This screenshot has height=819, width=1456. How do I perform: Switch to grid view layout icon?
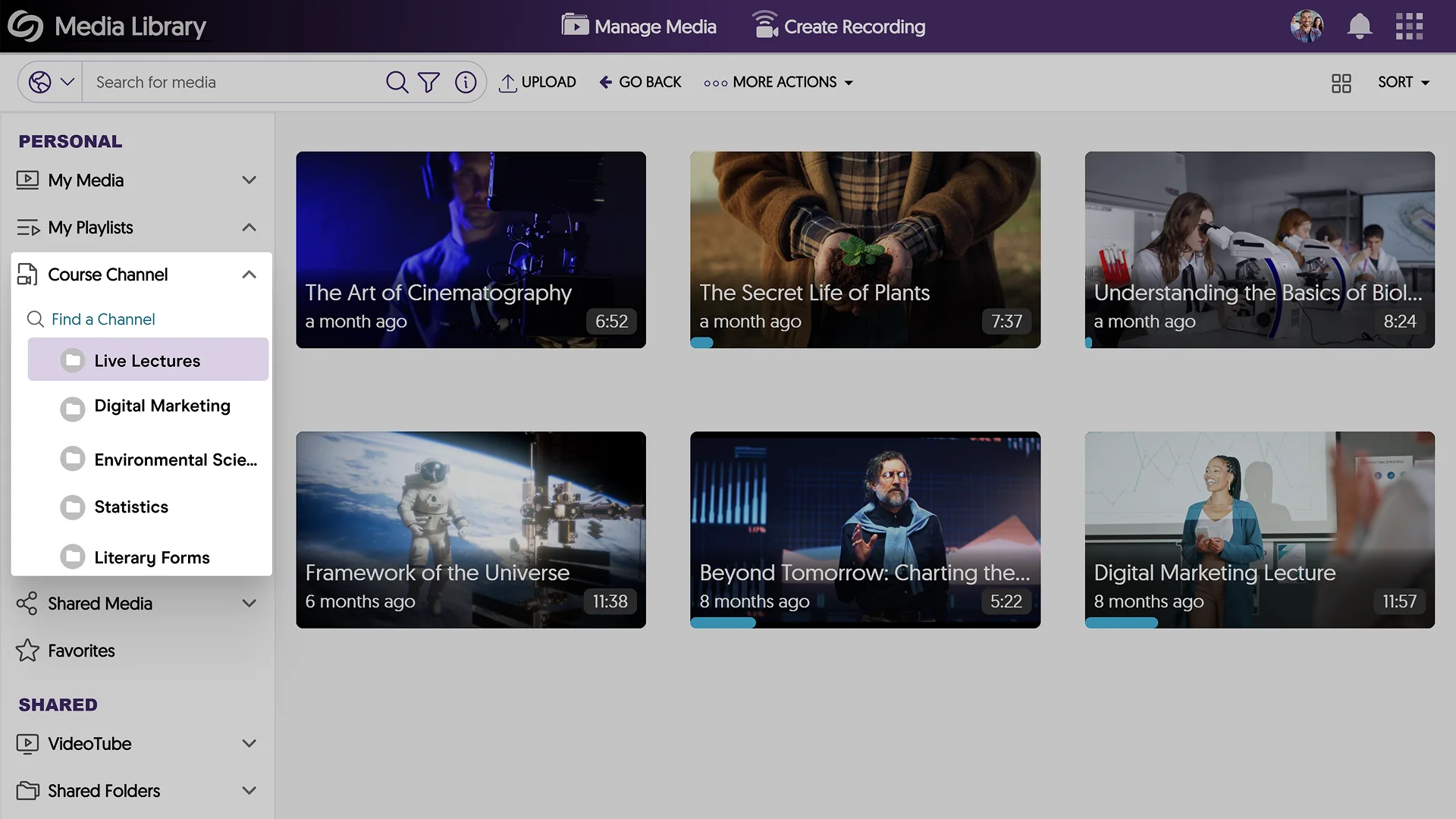(x=1341, y=83)
